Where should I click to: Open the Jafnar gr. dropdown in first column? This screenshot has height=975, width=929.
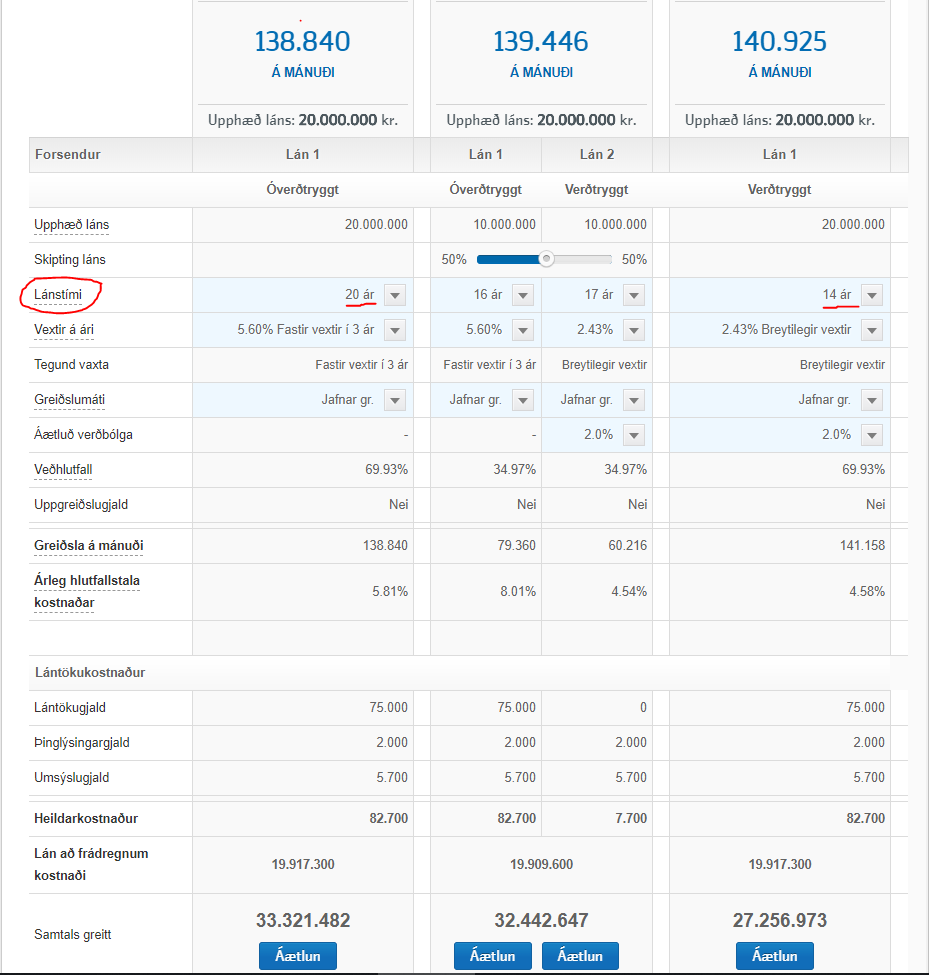point(395,400)
